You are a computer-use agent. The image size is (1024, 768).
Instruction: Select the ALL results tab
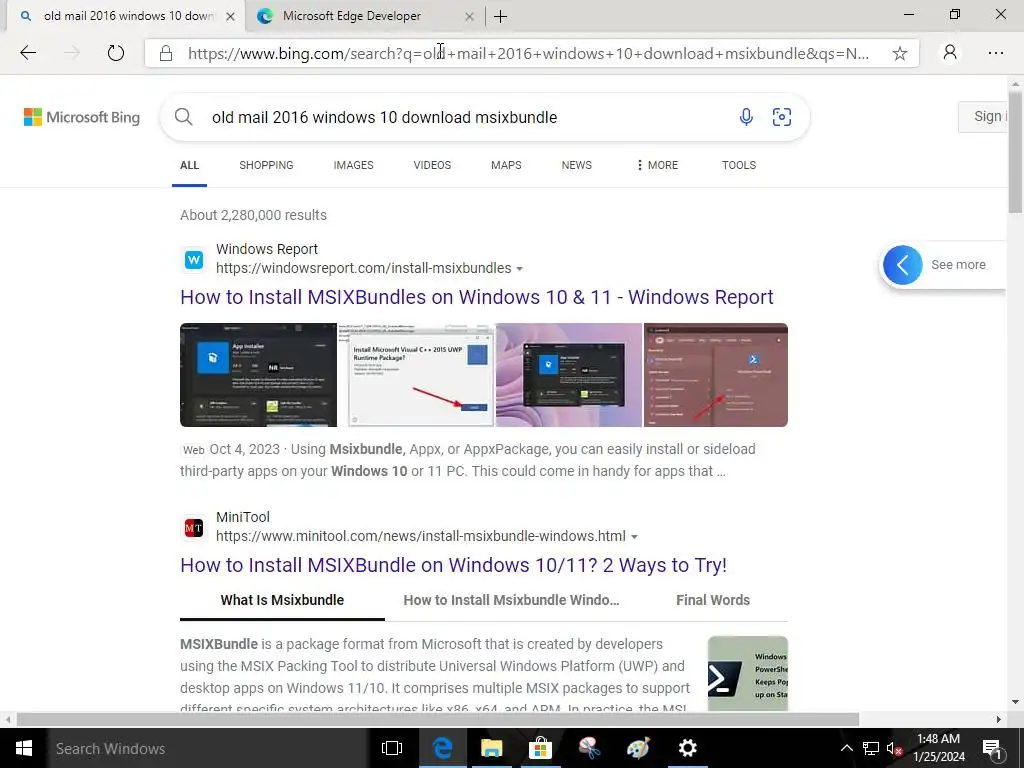189,165
